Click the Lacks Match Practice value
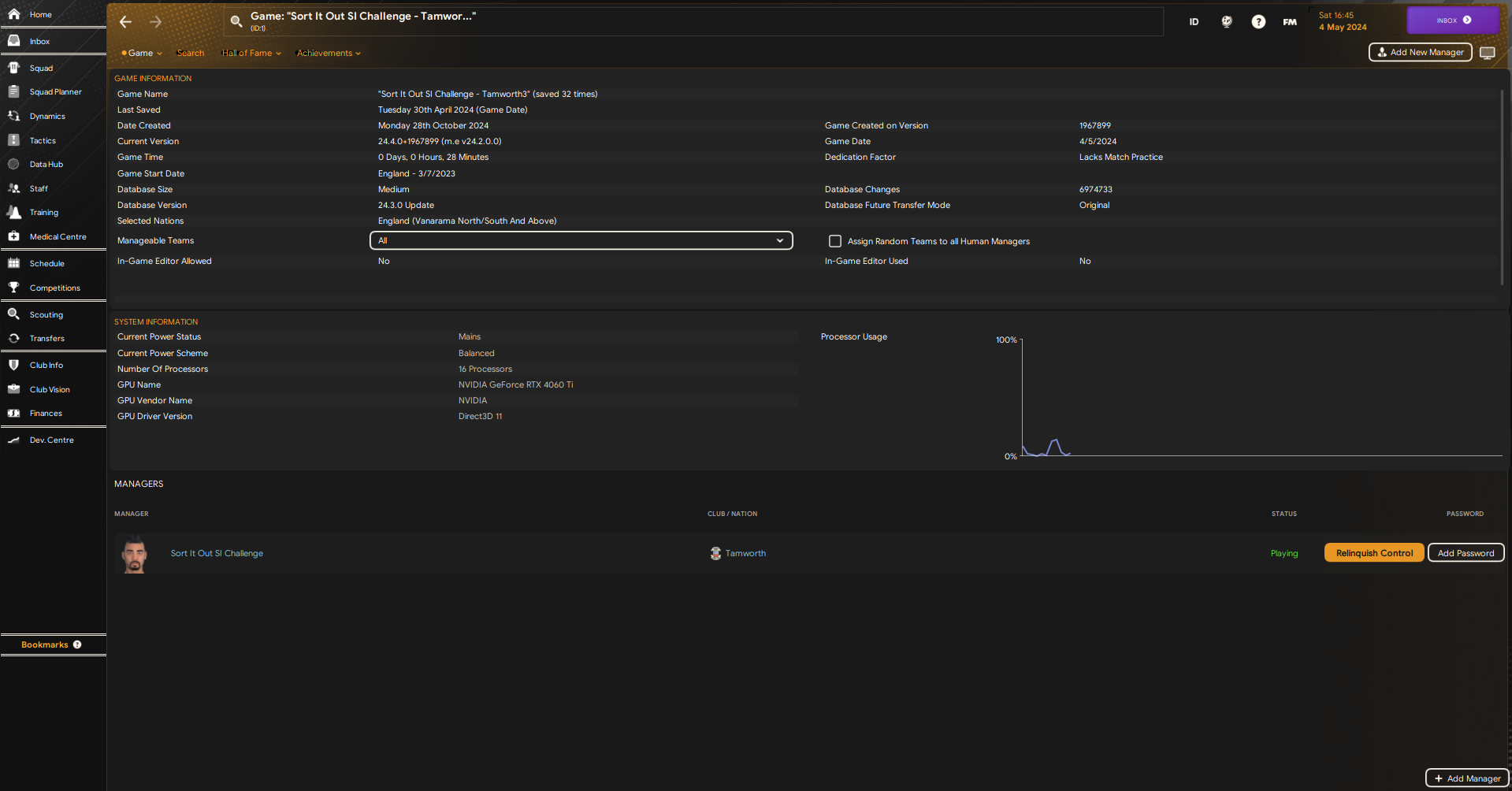The width and height of the screenshot is (1512, 791). (x=1120, y=157)
